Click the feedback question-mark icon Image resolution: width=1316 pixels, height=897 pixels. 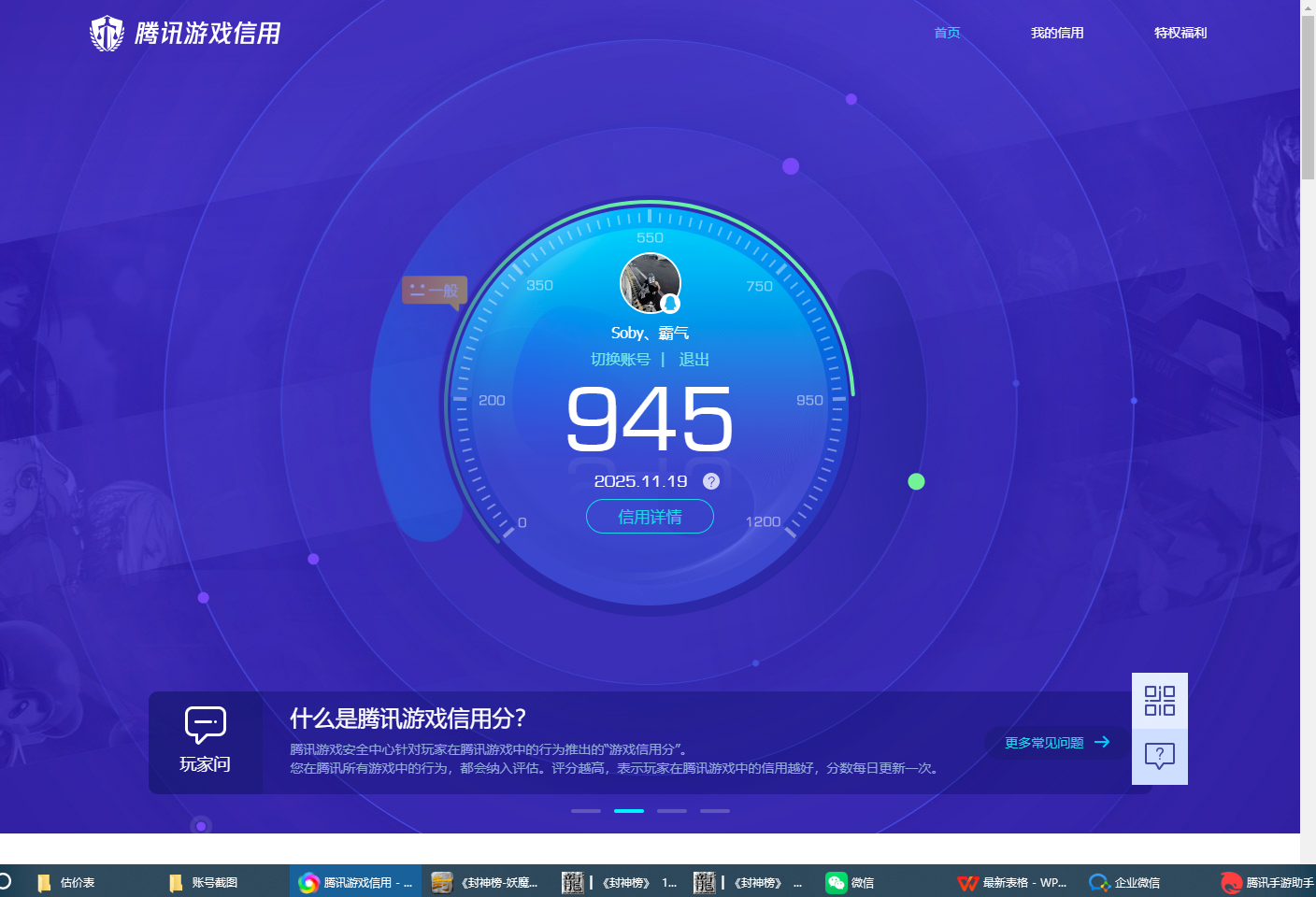point(1159,757)
